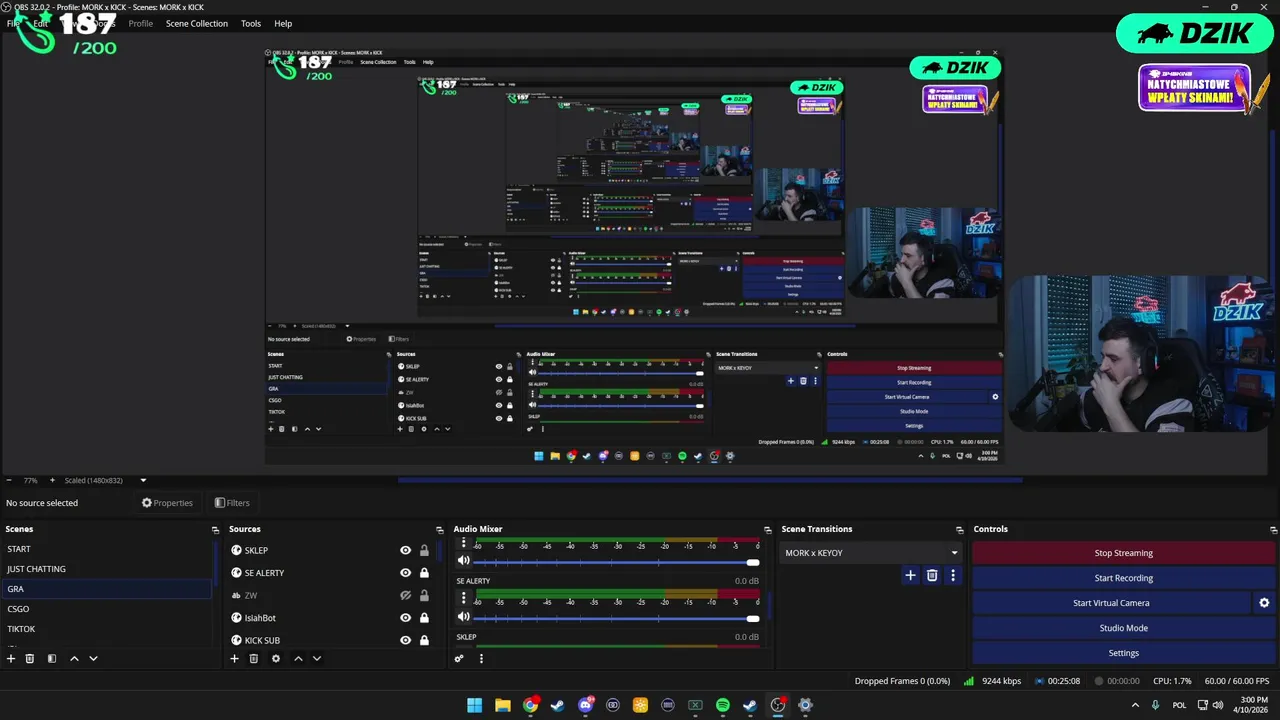Image resolution: width=1280 pixels, height=720 pixels.
Task: Click the Properties button above Scenes
Action: (x=167, y=503)
